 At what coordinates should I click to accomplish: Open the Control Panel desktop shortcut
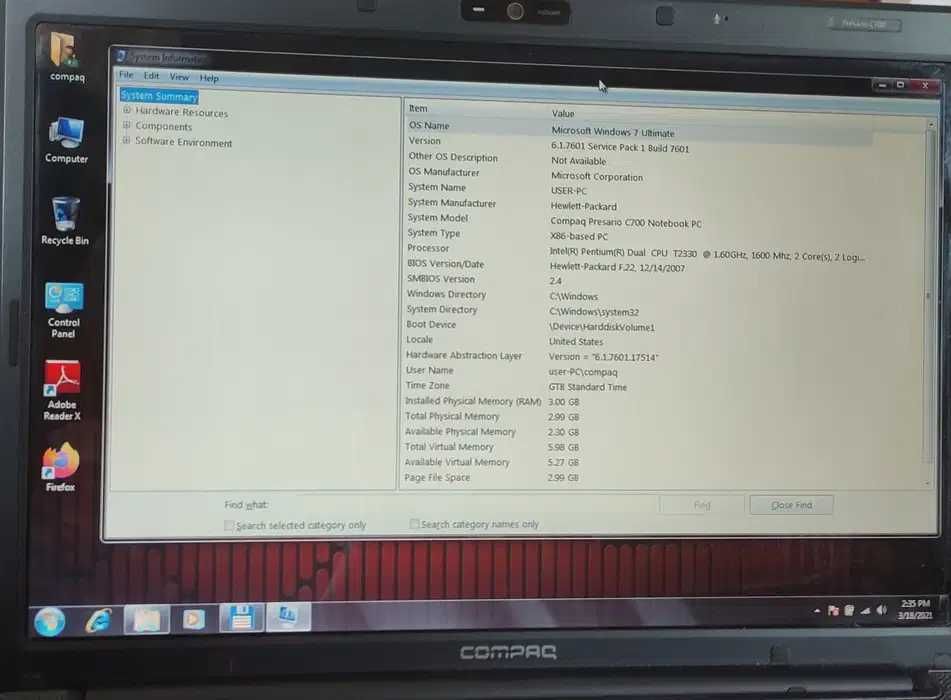[64, 309]
